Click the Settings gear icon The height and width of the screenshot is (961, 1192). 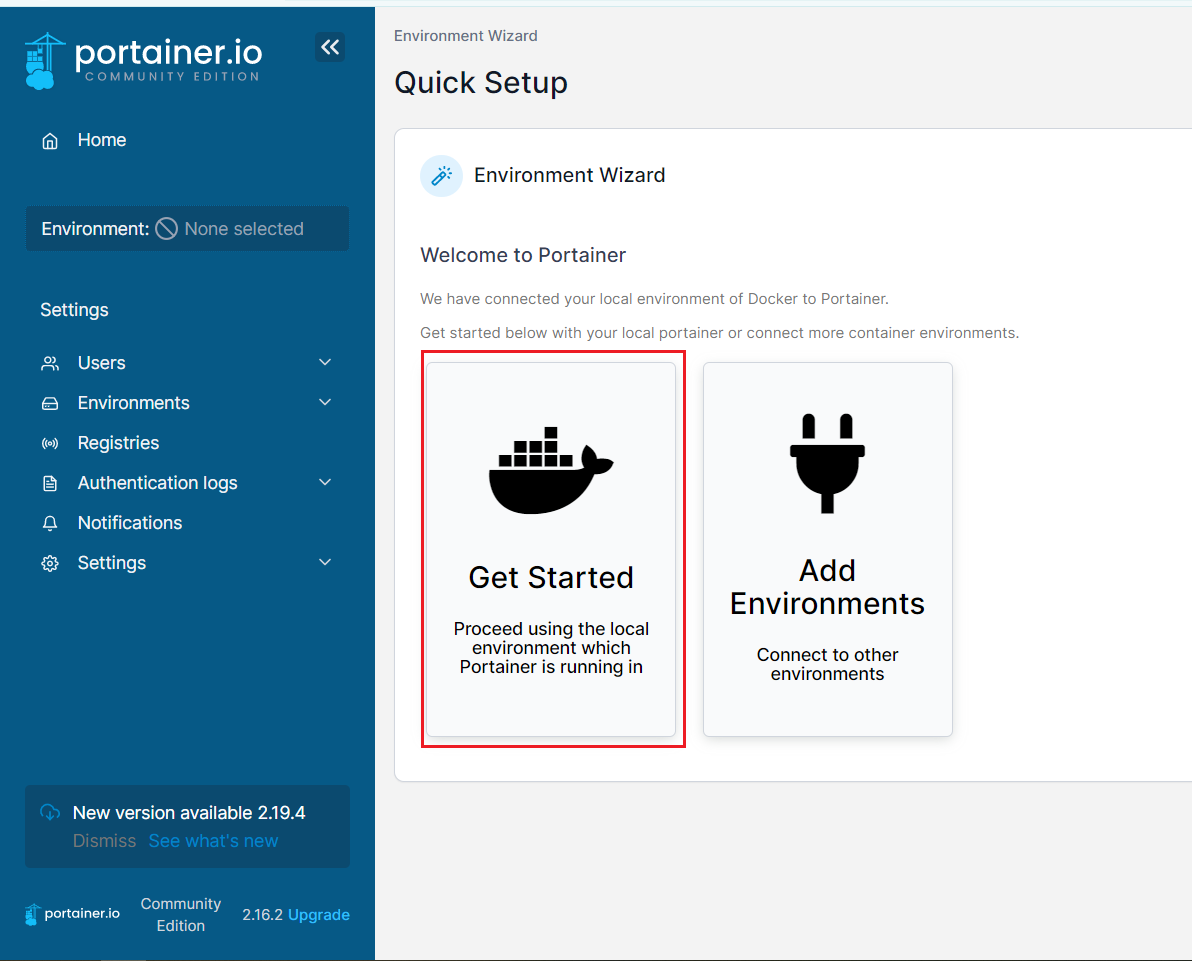point(50,563)
